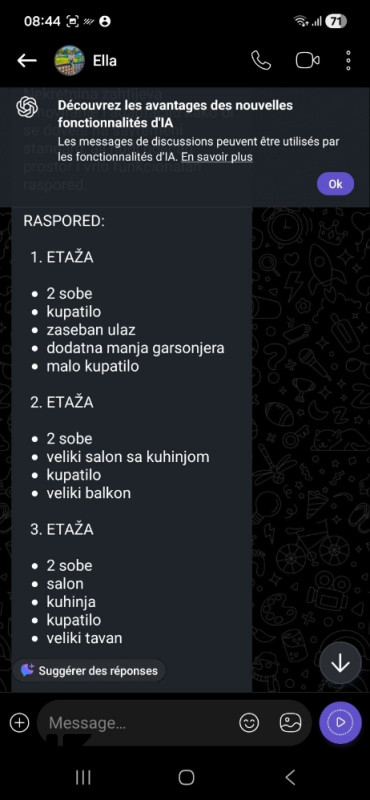The image size is (370, 800).
Task: Tap the Ok button on the AI banner
Action: click(335, 184)
